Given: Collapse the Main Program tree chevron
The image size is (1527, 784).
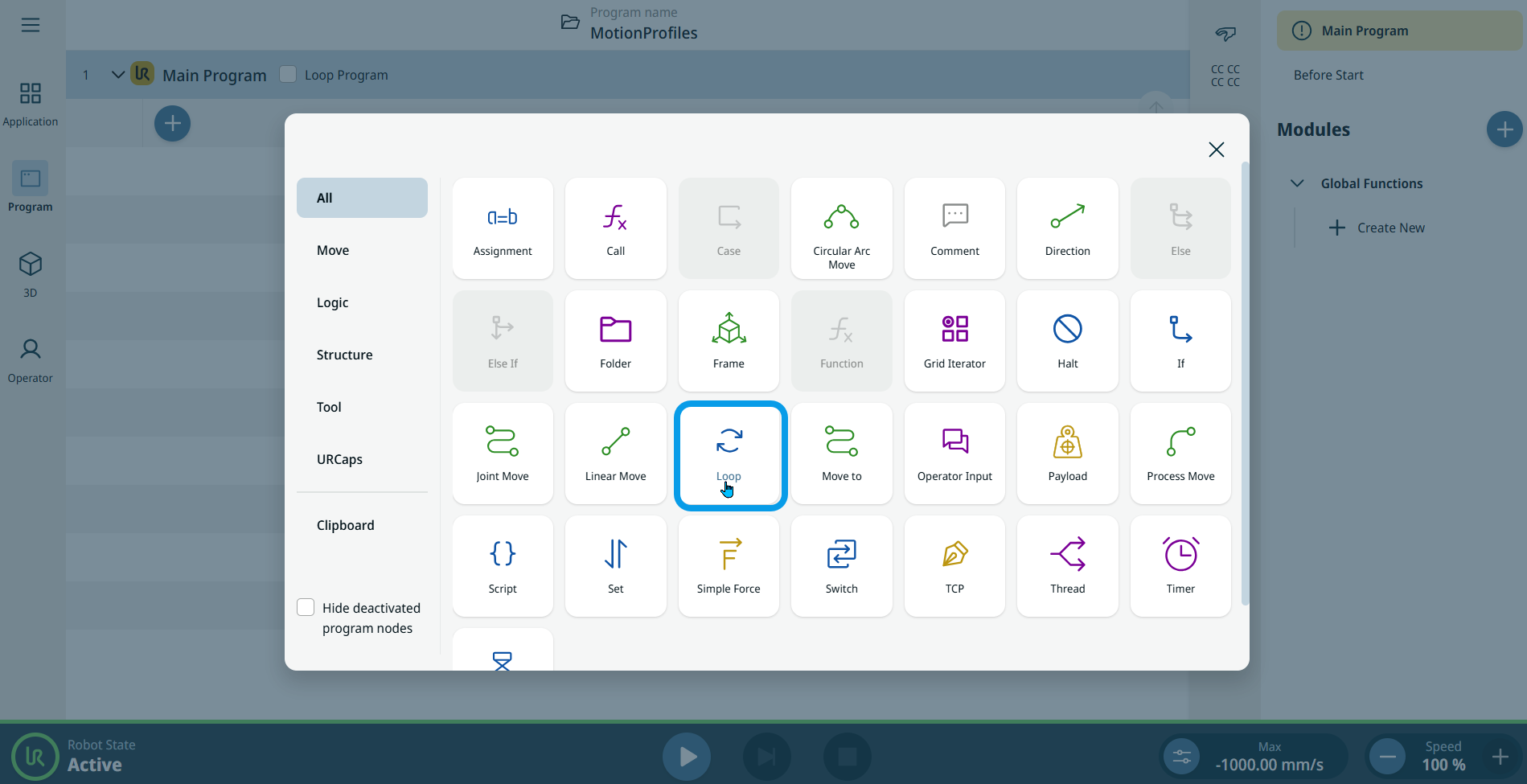Looking at the screenshot, I should pos(117,75).
